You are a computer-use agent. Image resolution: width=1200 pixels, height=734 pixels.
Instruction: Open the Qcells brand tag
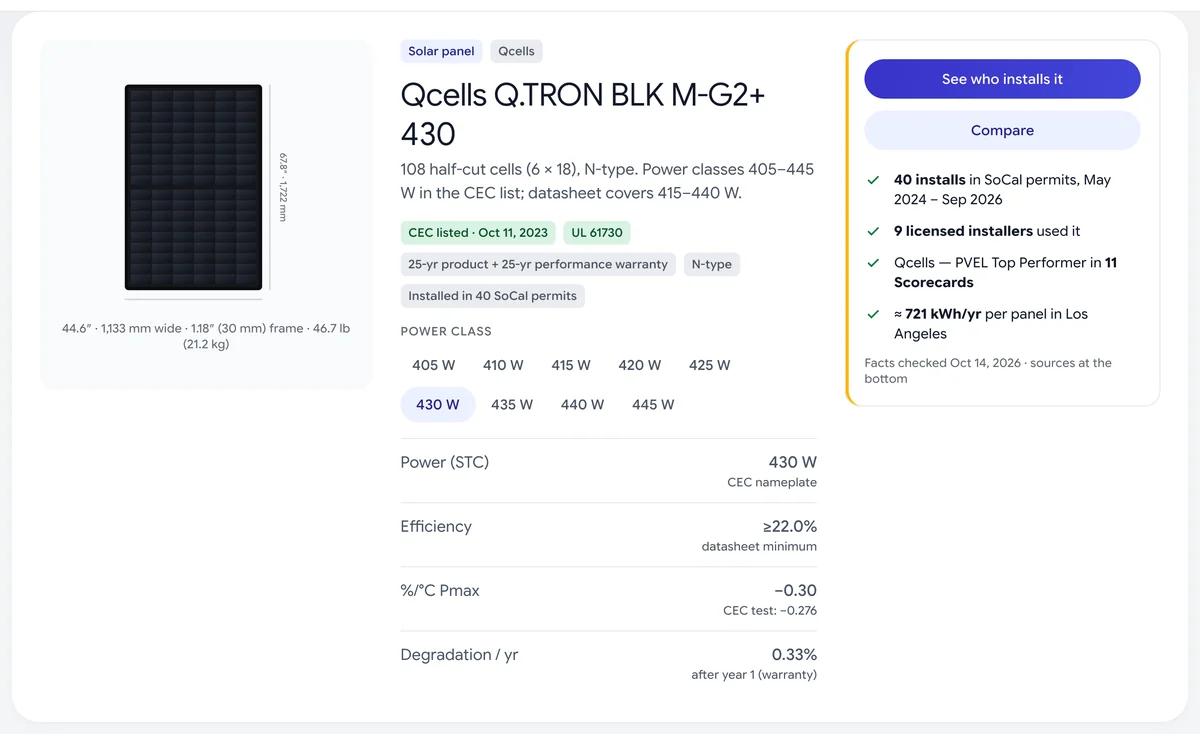tap(516, 51)
